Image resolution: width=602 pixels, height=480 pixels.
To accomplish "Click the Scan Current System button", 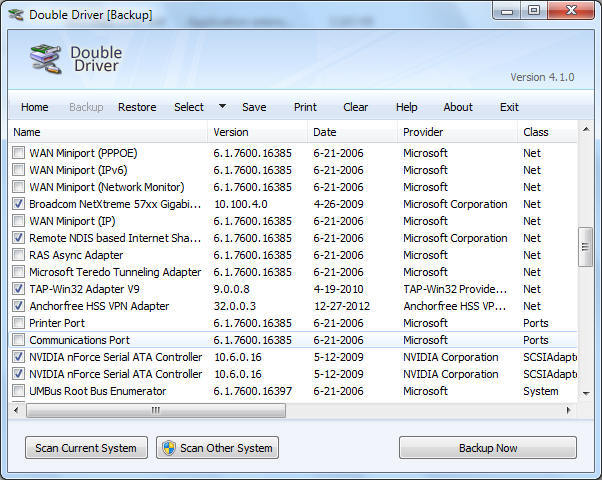I will pyautogui.click(x=86, y=448).
